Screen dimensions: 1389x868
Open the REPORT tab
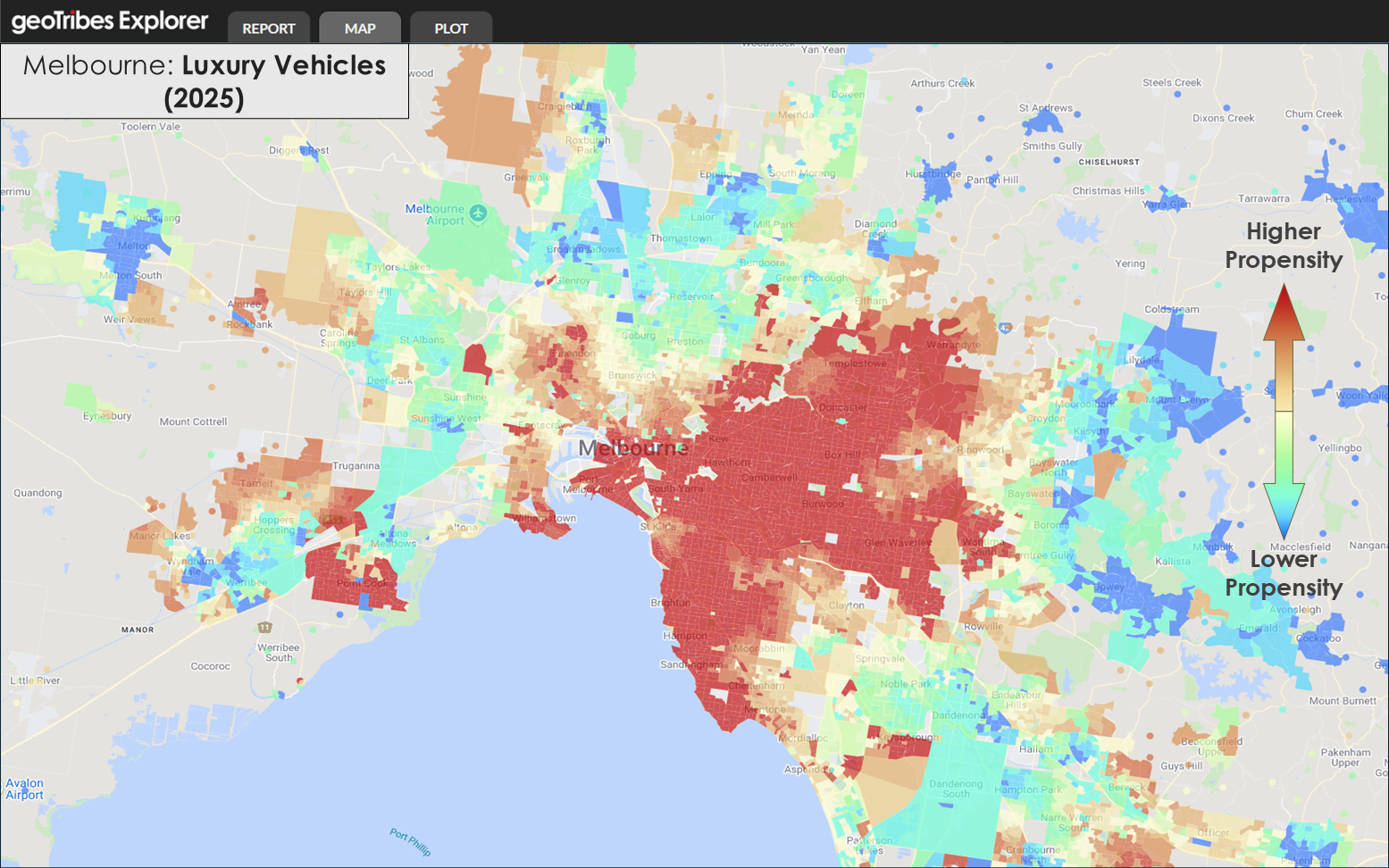(x=268, y=29)
